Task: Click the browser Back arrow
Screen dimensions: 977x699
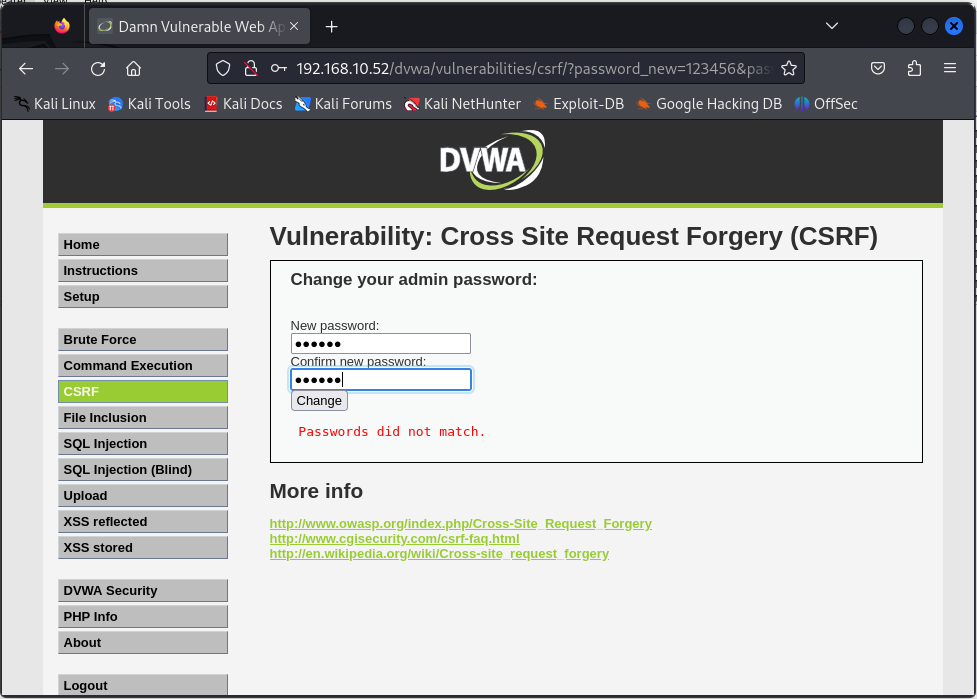Action: tap(26, 69)
